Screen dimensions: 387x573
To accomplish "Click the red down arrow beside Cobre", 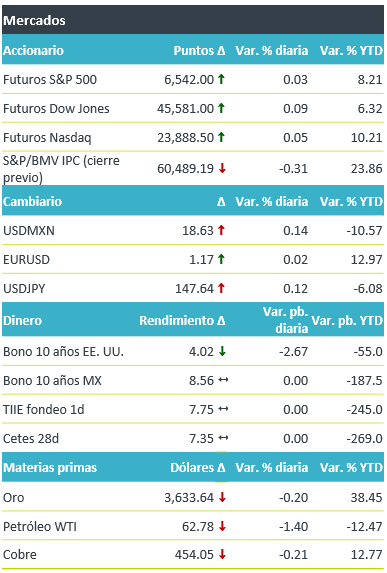I will [222, 554].
